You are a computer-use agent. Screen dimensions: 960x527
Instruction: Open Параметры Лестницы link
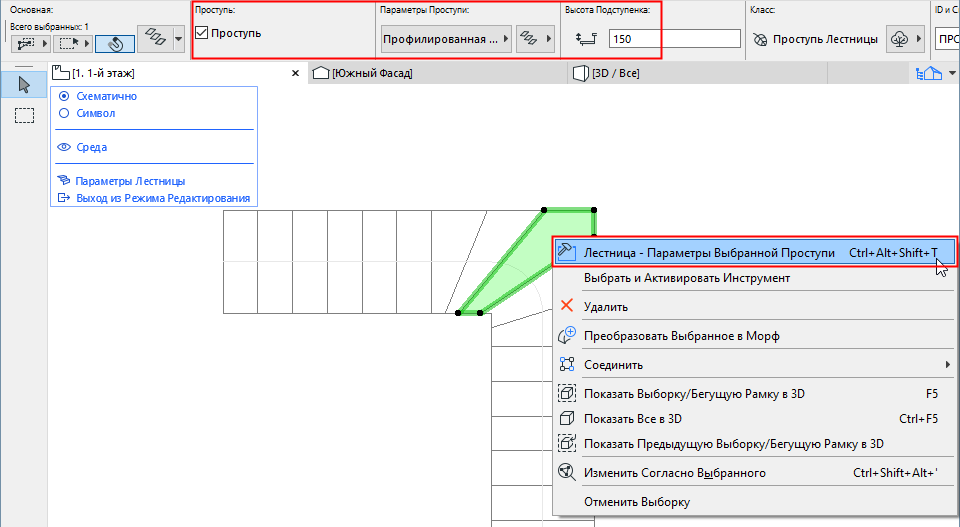(x=130, y=181)
